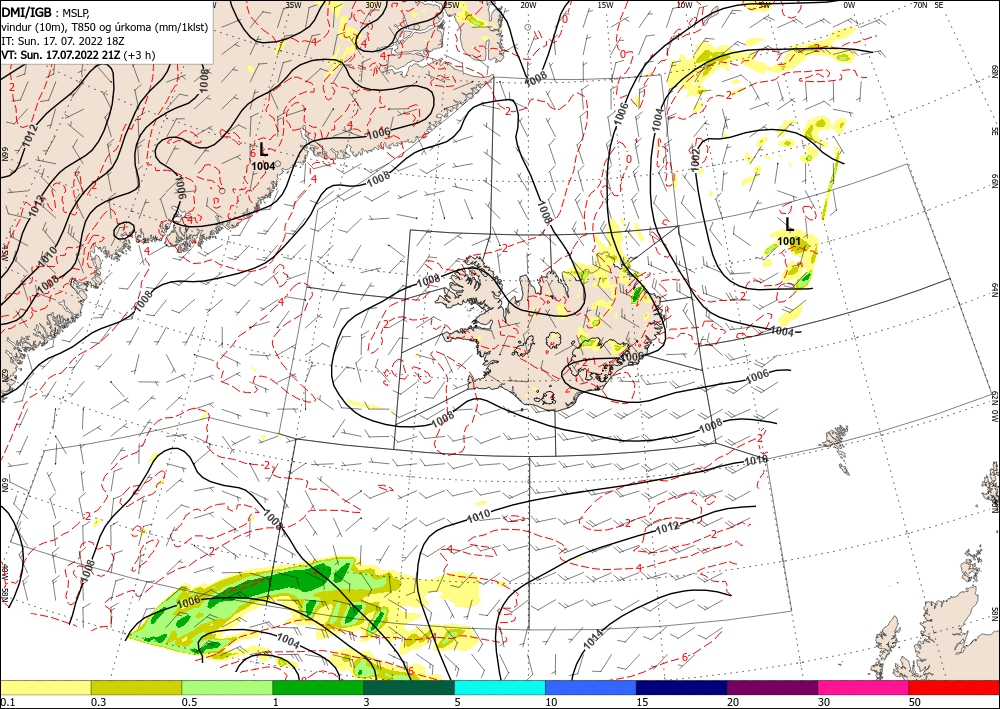Pick the cyan 5–10 legend swatch

[x=500, y=687]
